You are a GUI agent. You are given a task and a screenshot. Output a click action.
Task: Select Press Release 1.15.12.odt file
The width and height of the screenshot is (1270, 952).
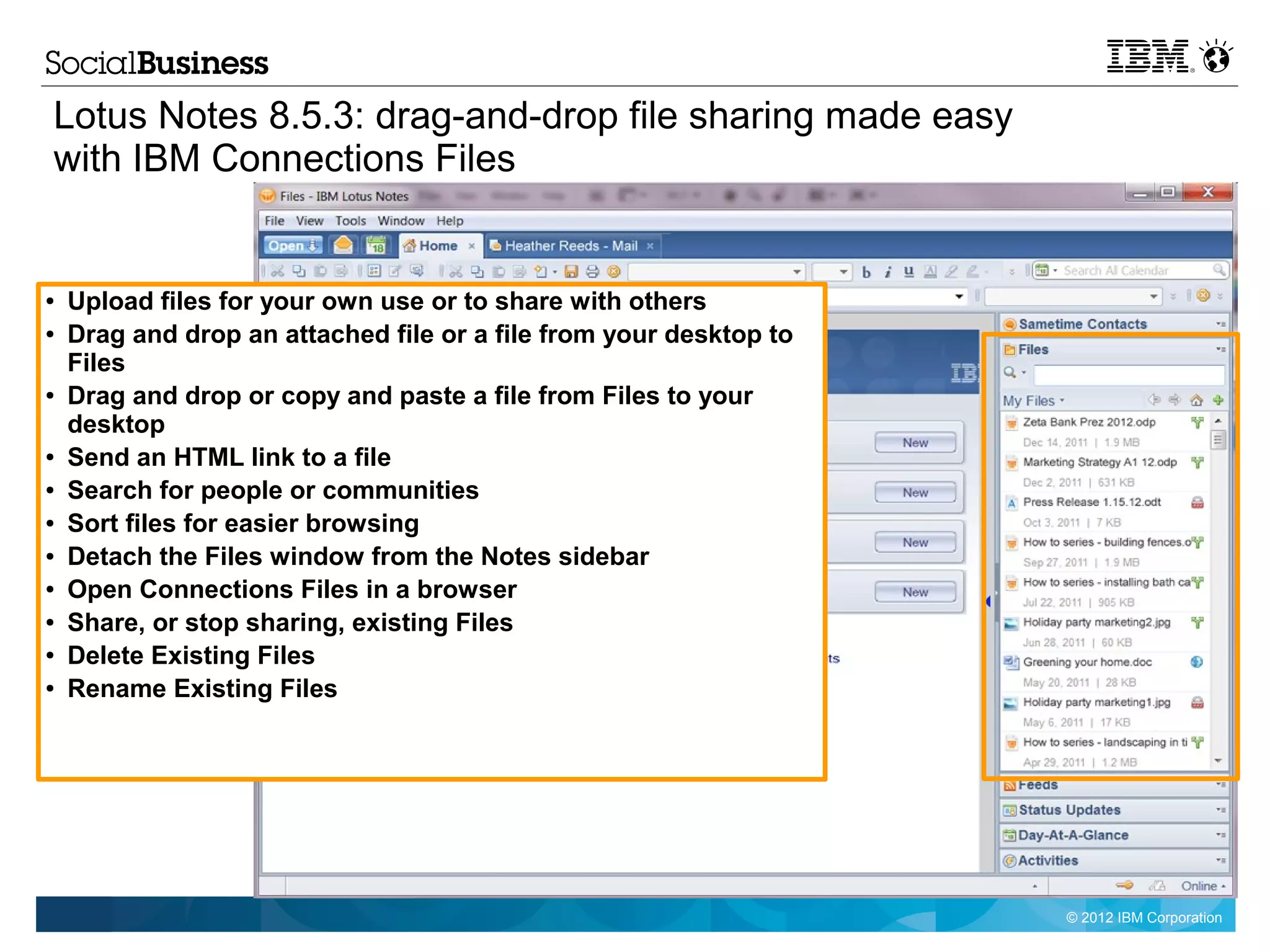coord(1105,512)
